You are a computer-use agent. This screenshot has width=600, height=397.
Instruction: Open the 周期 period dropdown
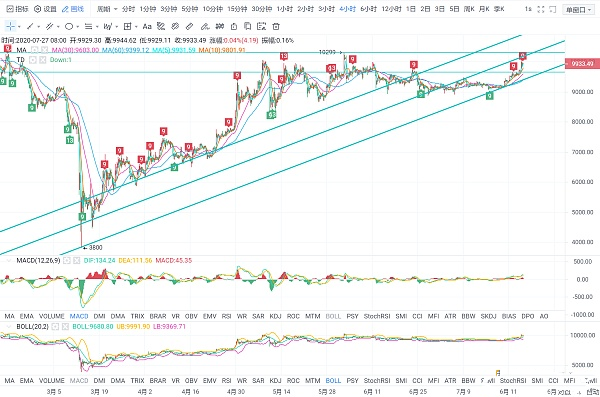pyautogui.click(x=107, y=9)
